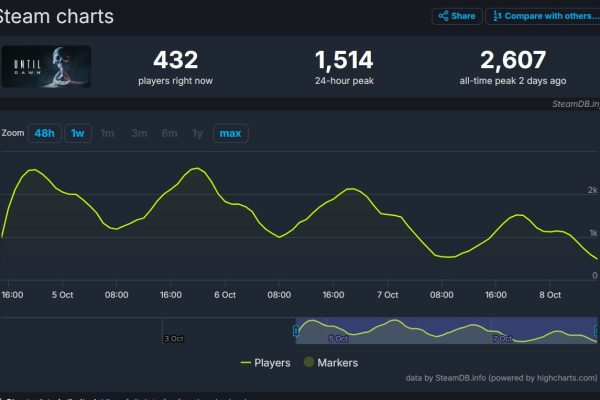The width and height of the screenshot is (600, 400).
Task: Set chart zoom to 1y
Action: pyautogui.click(x=197, y=133)
